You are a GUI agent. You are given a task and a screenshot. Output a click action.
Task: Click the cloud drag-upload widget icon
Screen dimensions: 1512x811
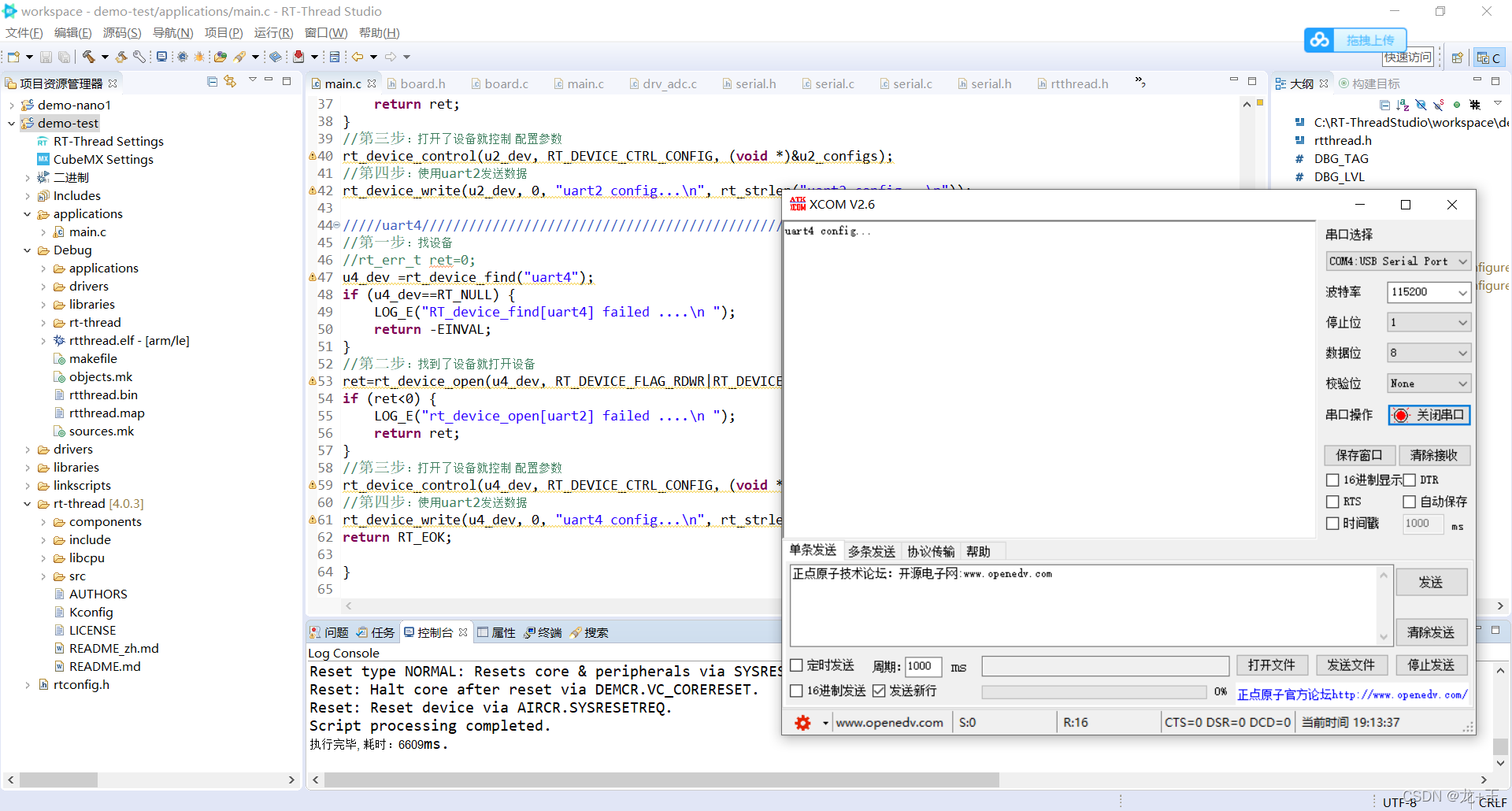1320,39
